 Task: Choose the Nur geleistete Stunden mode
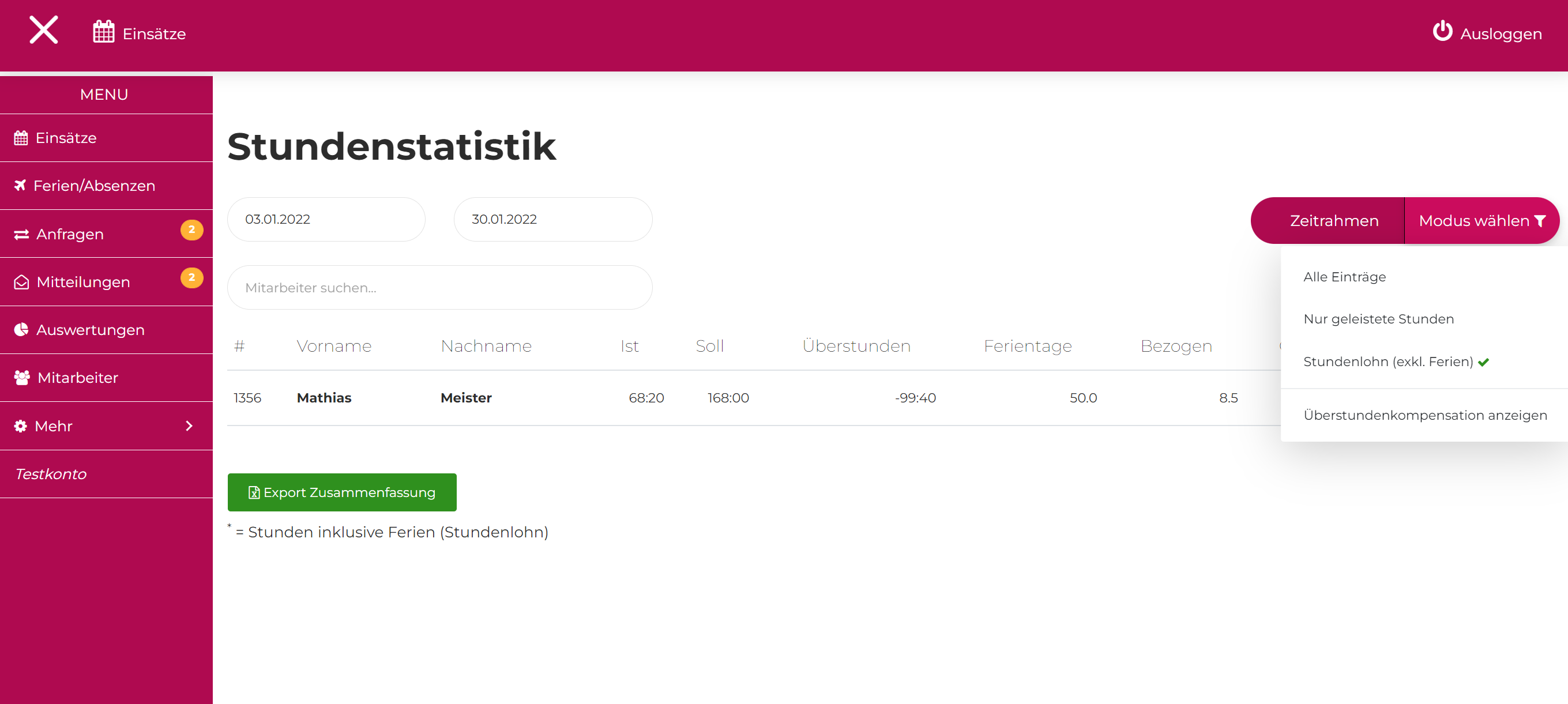coord(1378,319)
